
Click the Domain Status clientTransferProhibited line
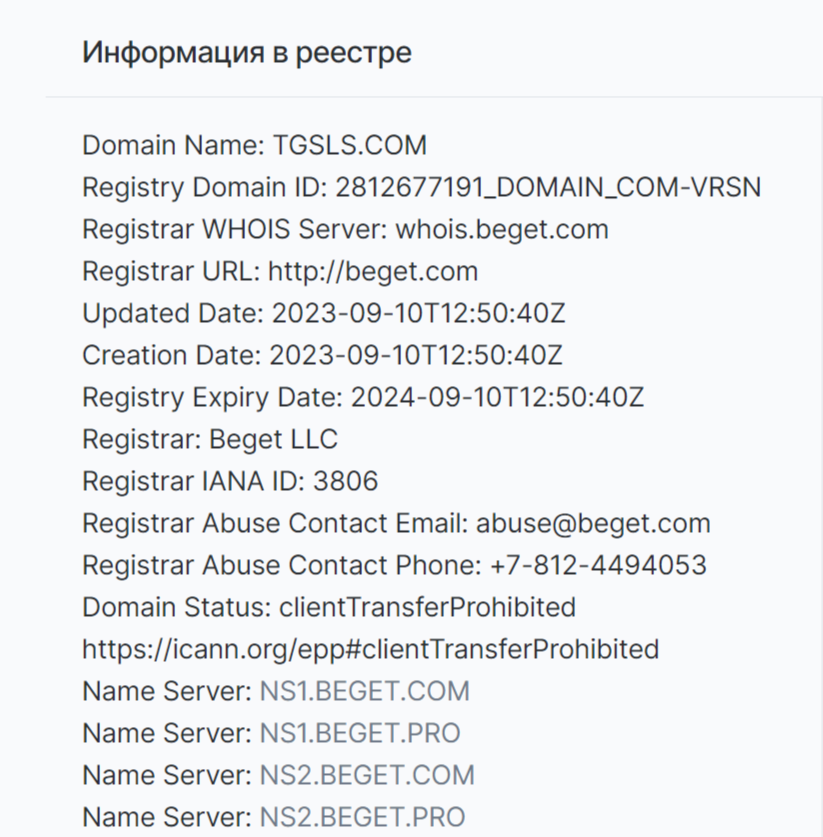pos(329,607)
